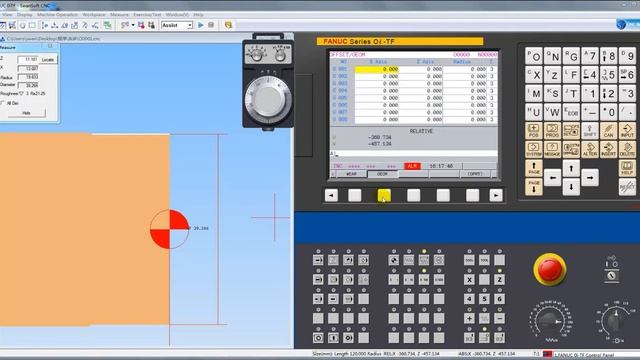Adjust the feedrate override dial
This screenshot has width=640, height=360.
click(x=550, y=321)
